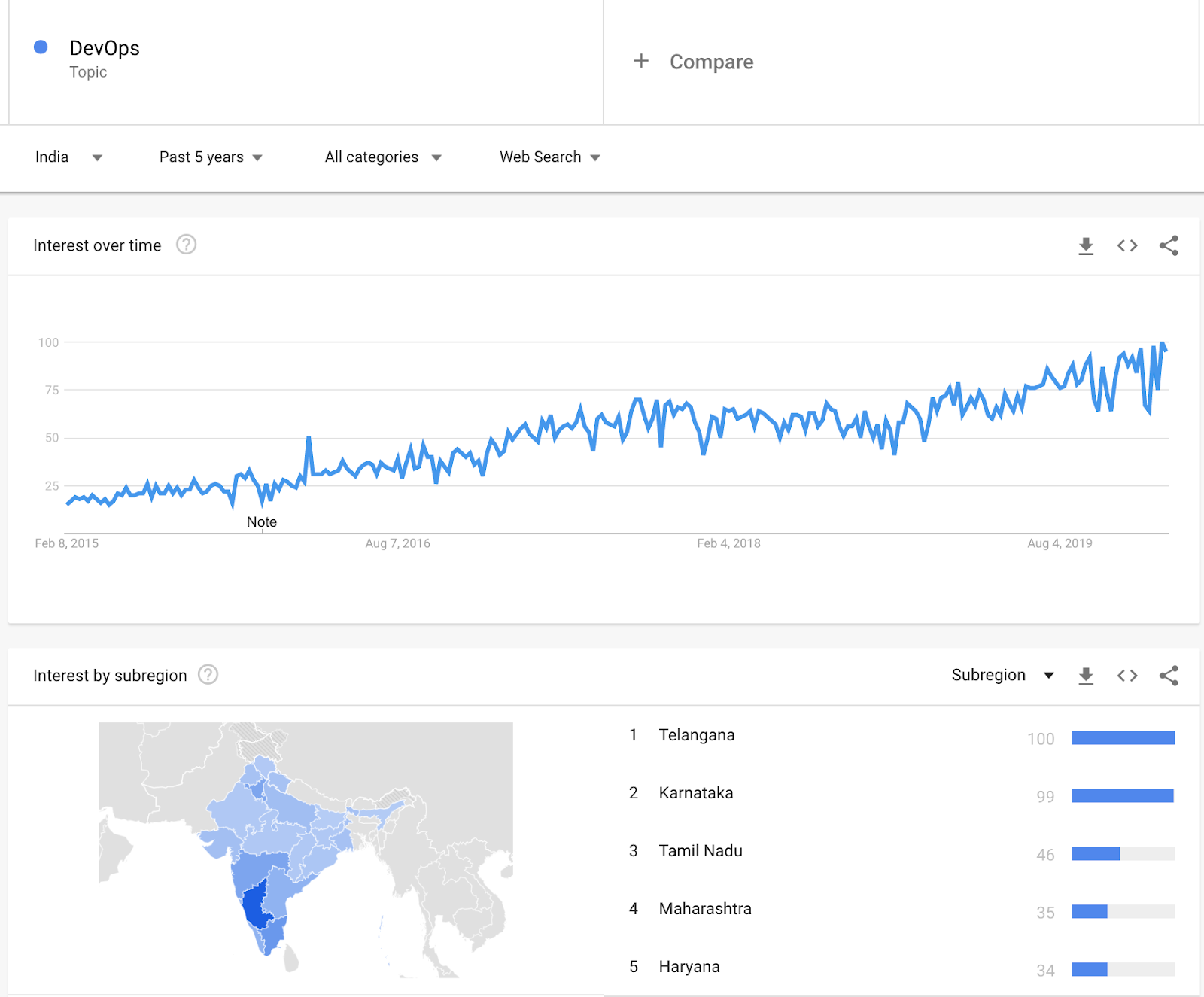This screenshot has height=997, width=1204.
Task: Share the Interest by subregion chart
Action: pos(1168,676)
